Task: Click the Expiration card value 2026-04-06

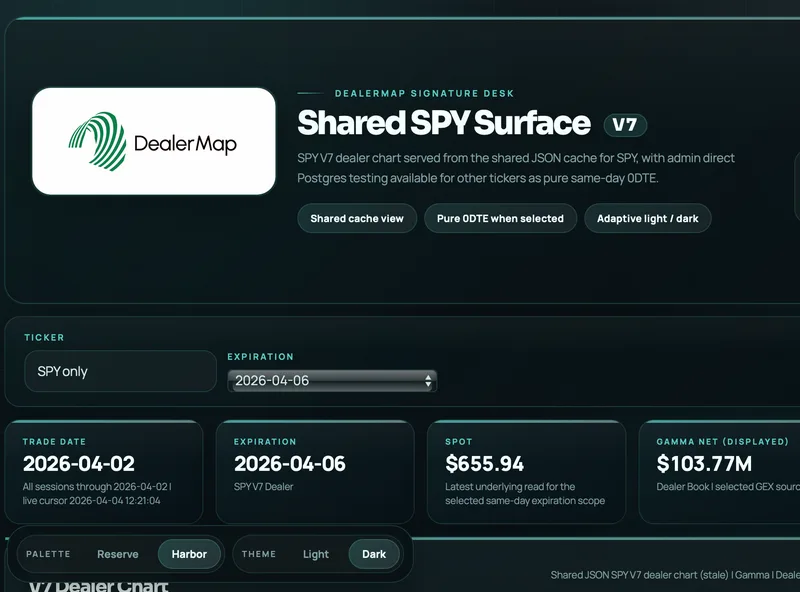Action: click(290, 463)
